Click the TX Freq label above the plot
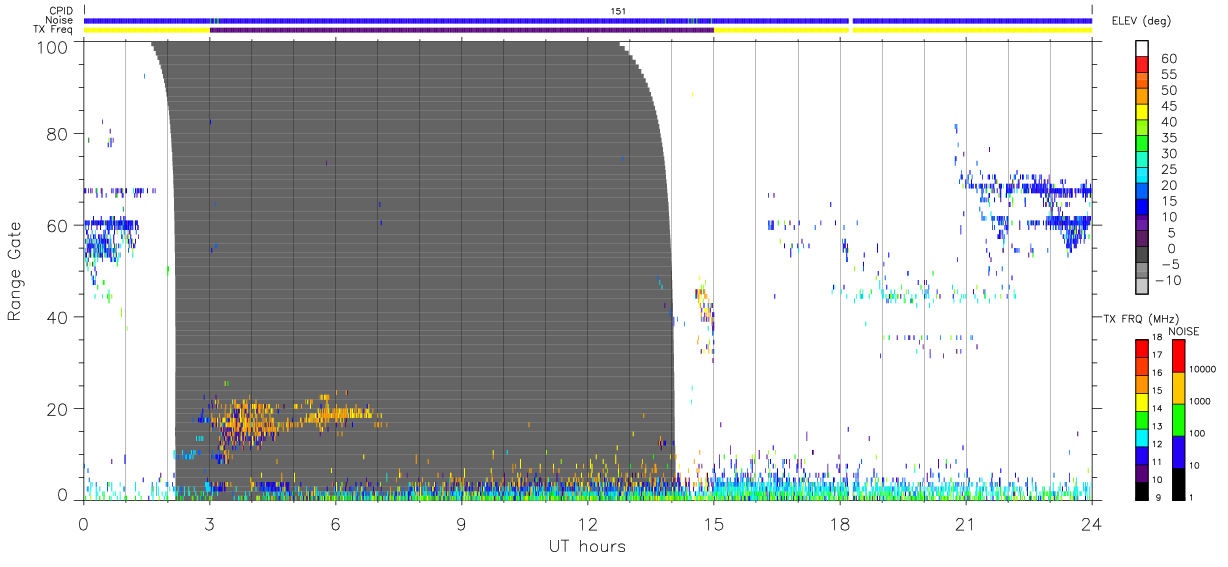Viewport: 1228px width, 567px height. pyautogui.click(x=55, y=30)
